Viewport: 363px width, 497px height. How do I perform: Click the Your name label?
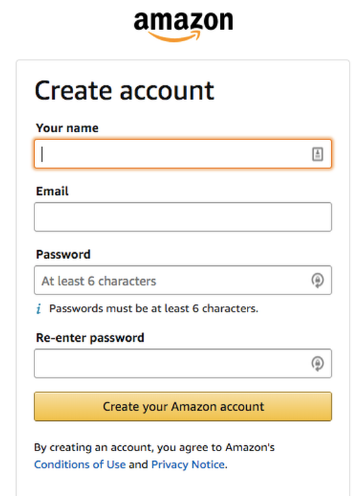(67, 128)
